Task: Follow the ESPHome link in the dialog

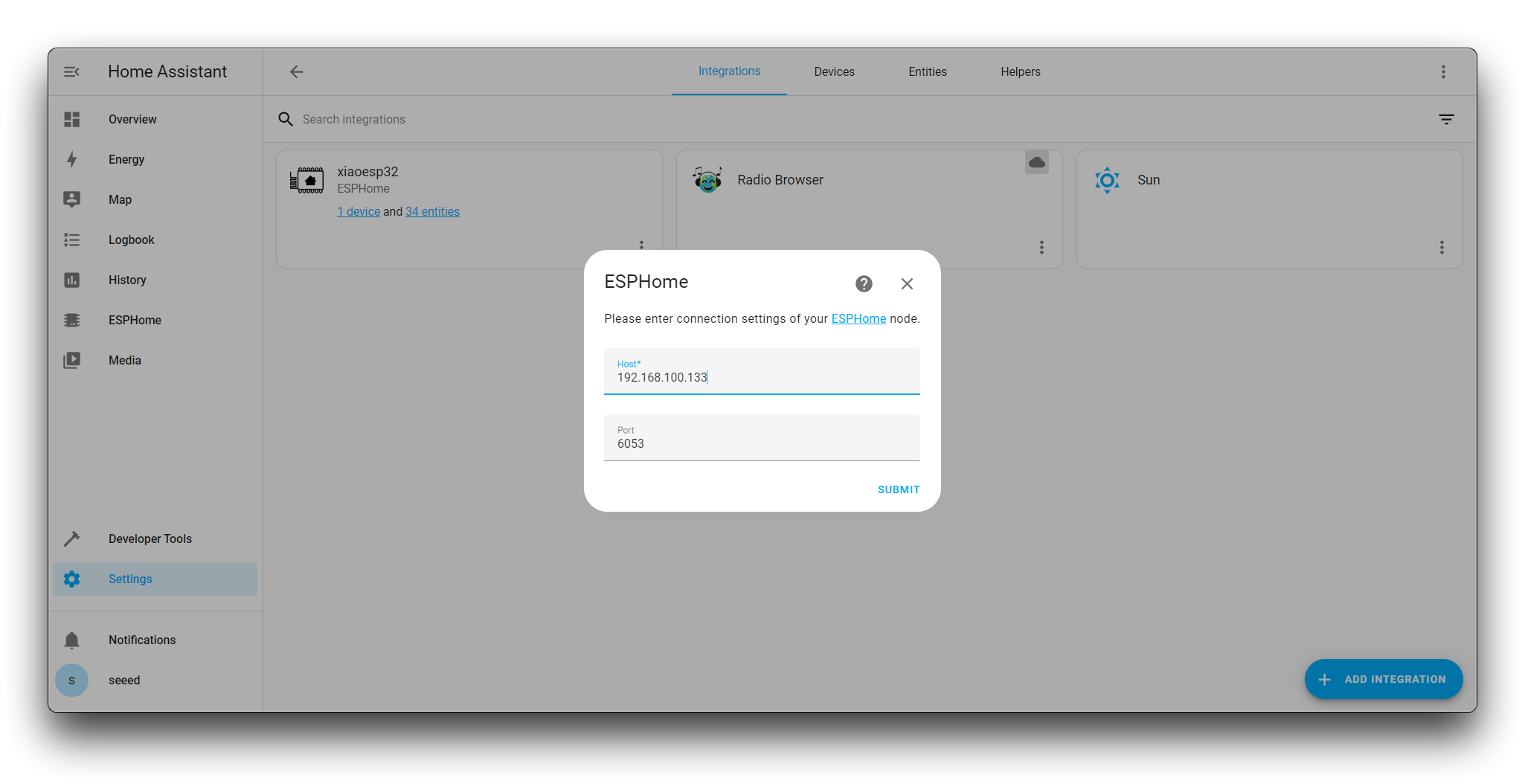Action: [x=858, y=318]
